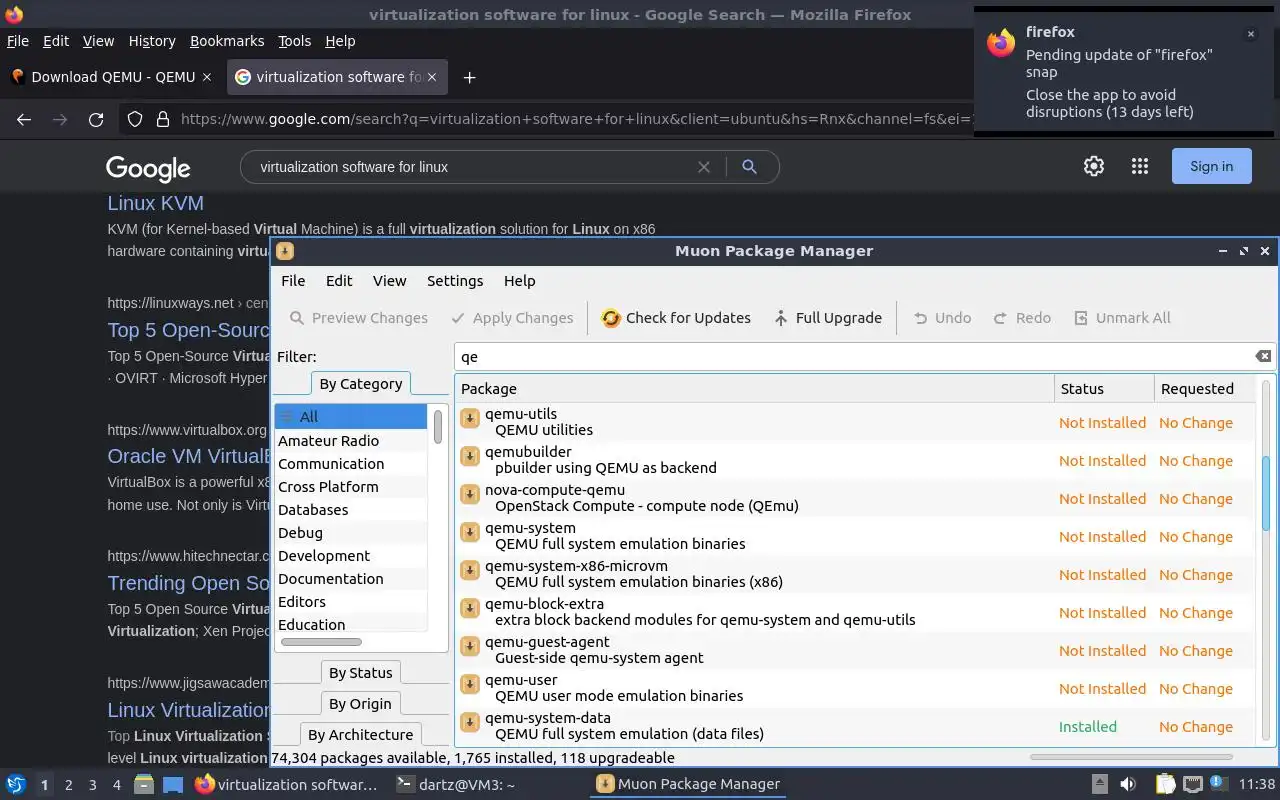This screenshot has width=1280, height=800.
Task: Select the Amateur Radio category
Action: [351, 441]
